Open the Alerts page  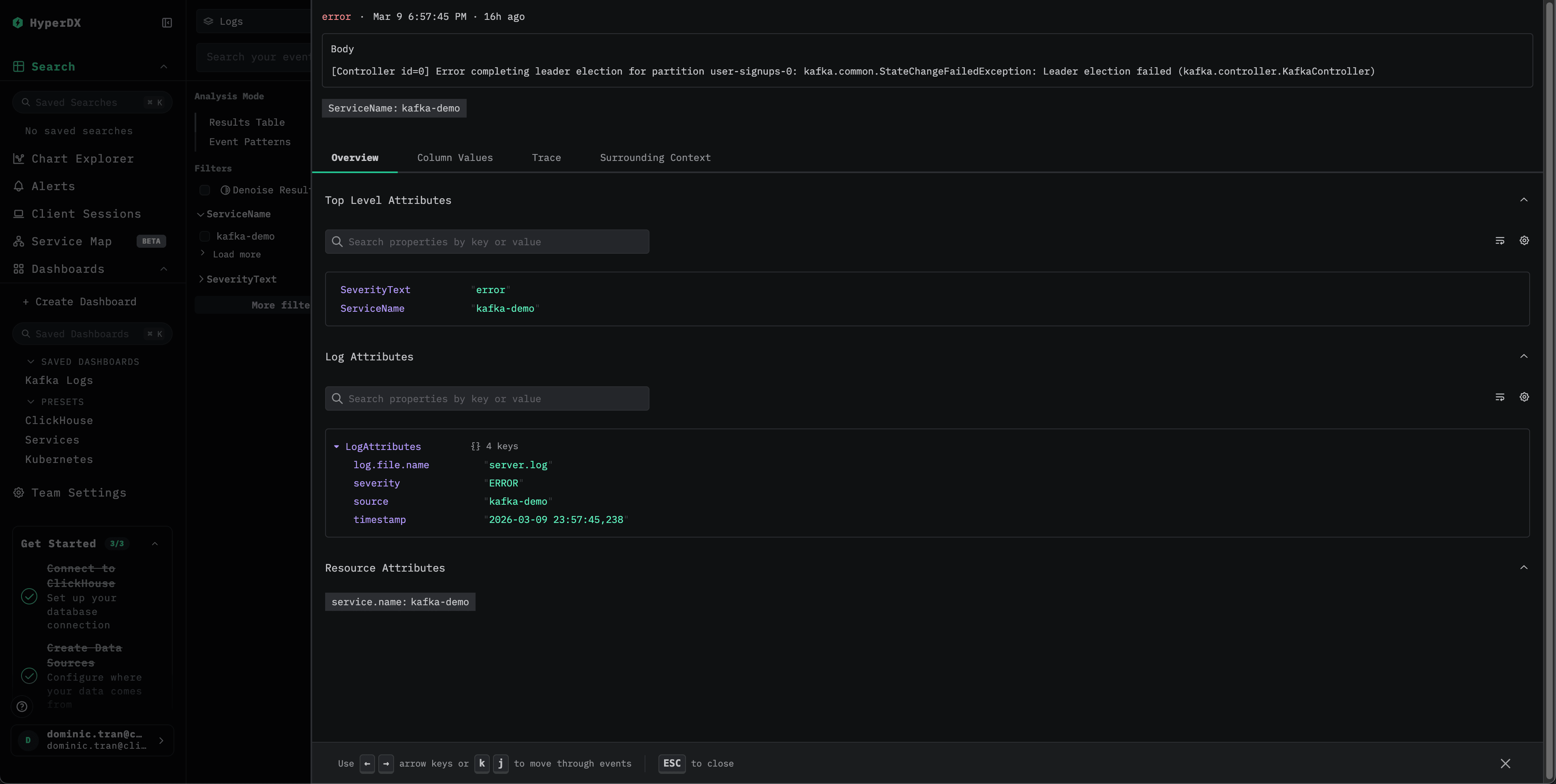[53, 186]
